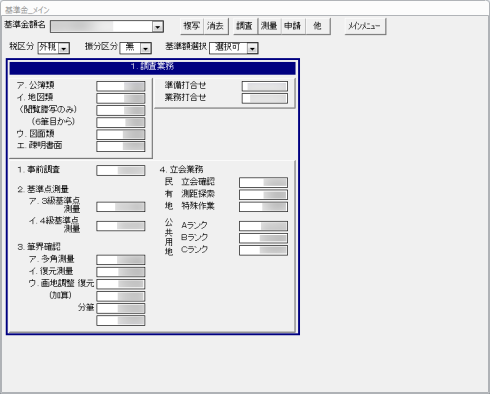Open the 調査 section button
Viewport: 490px width, 394px height.
click(245, 26)
